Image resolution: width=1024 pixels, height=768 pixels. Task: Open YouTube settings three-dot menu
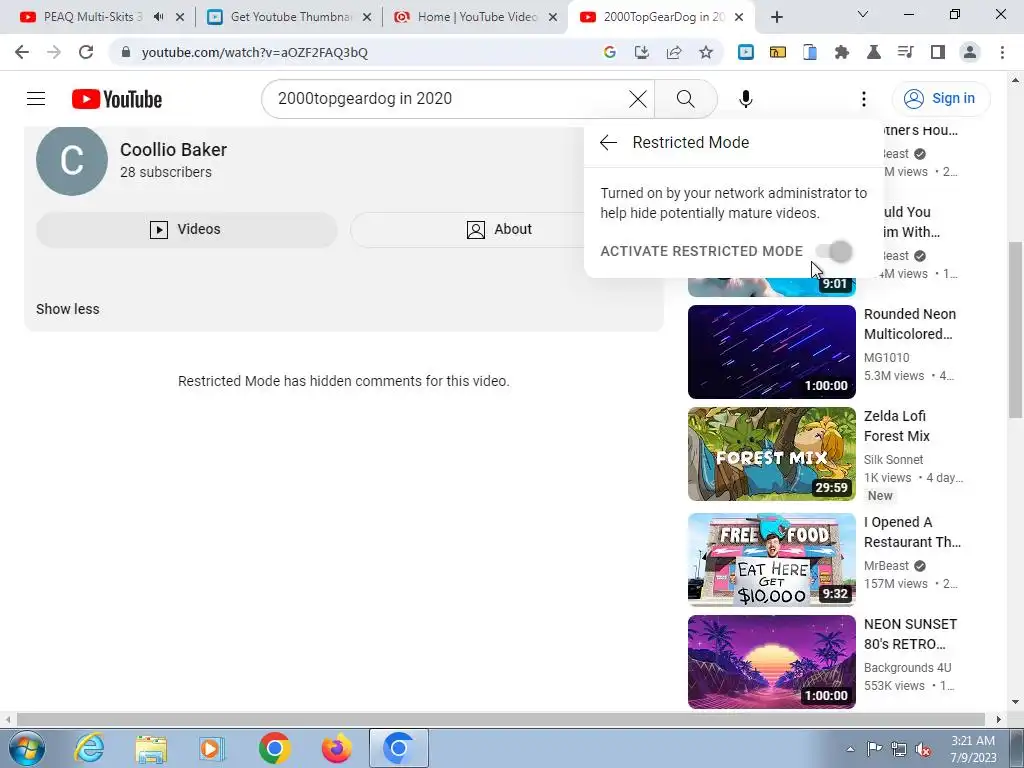tap(863, 99)
